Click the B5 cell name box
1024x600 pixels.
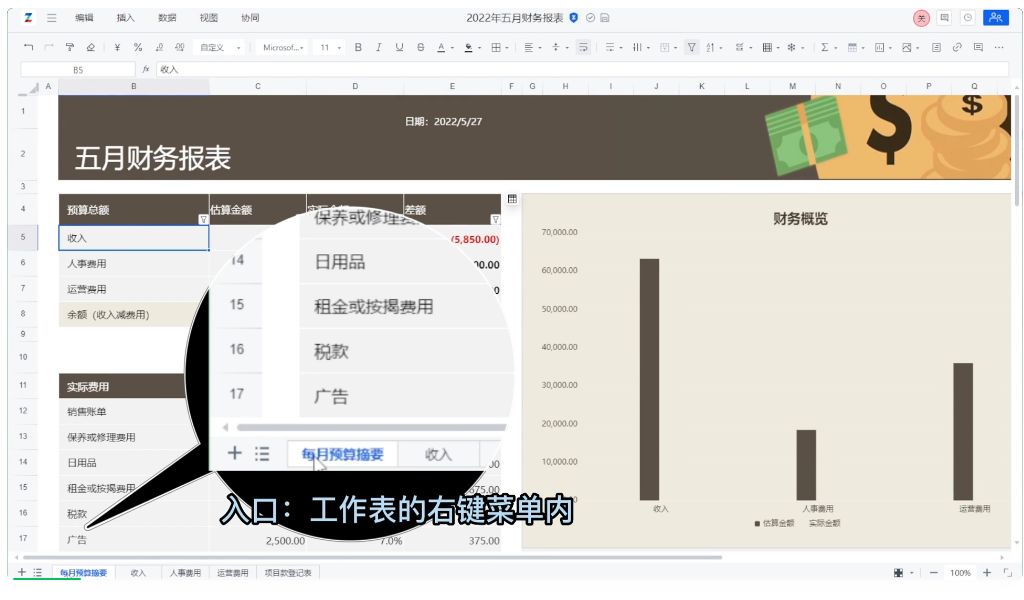click(x=78, y=69)
